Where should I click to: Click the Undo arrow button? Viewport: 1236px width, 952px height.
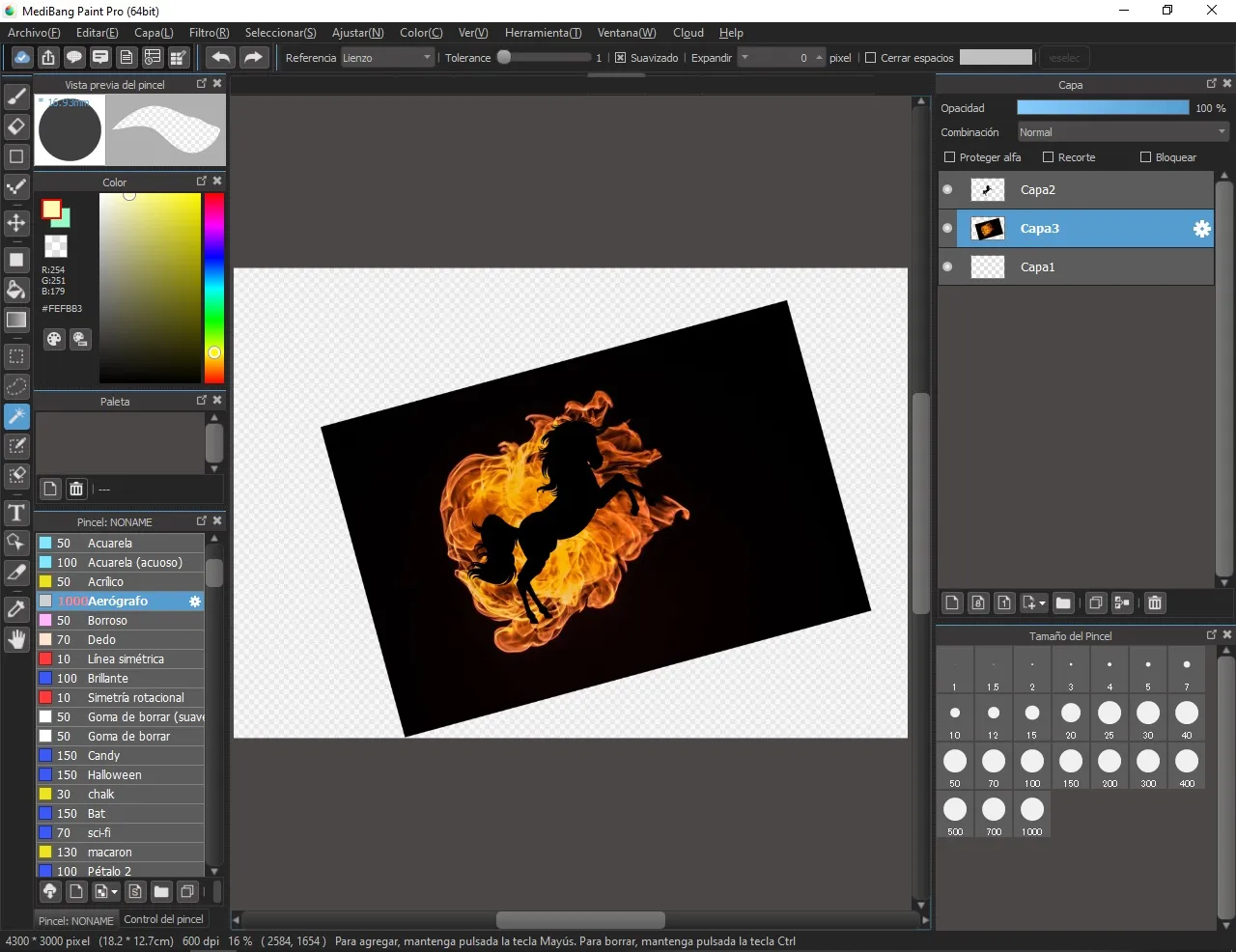221,57
